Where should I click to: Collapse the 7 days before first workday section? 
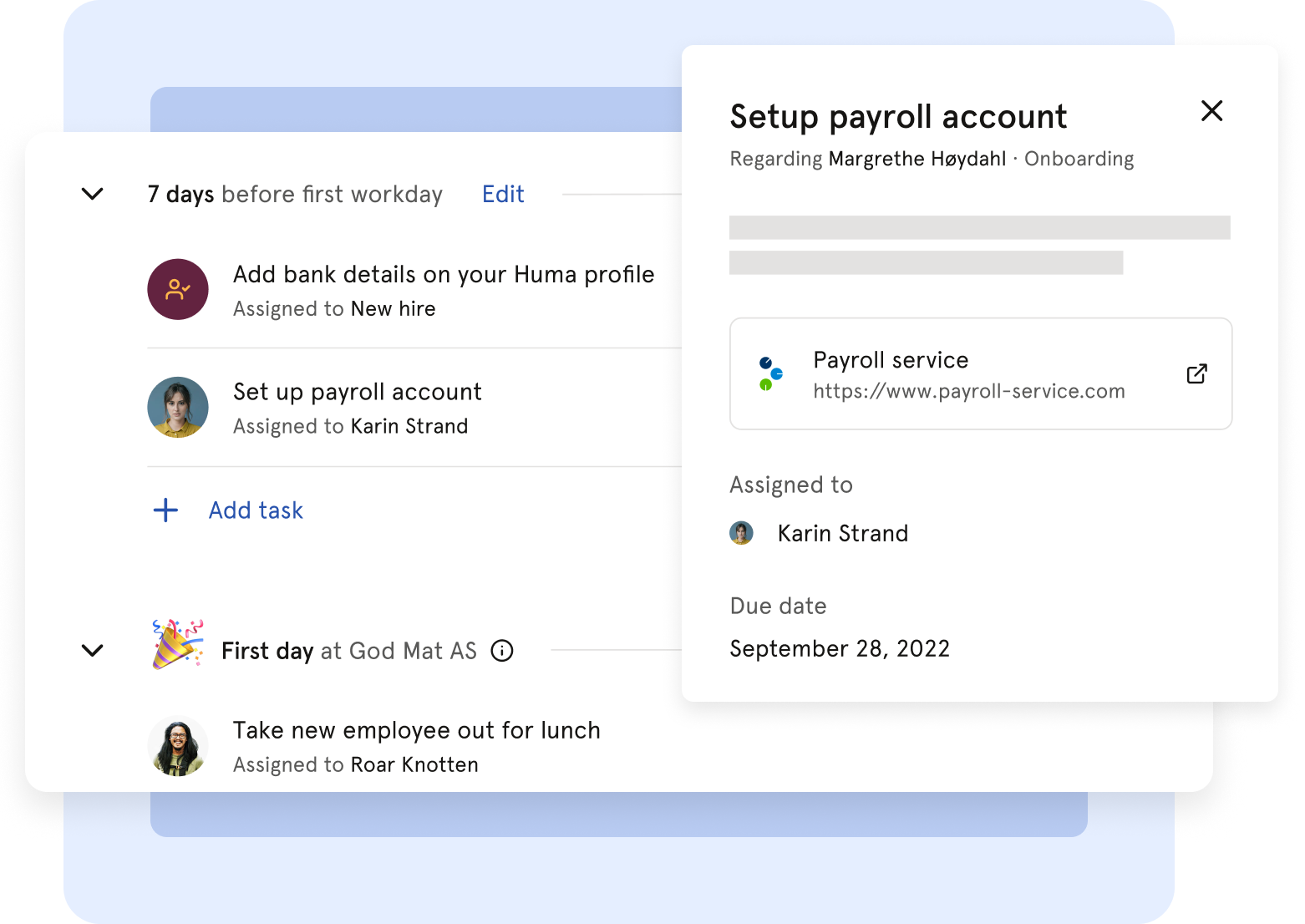coord(93,194)
